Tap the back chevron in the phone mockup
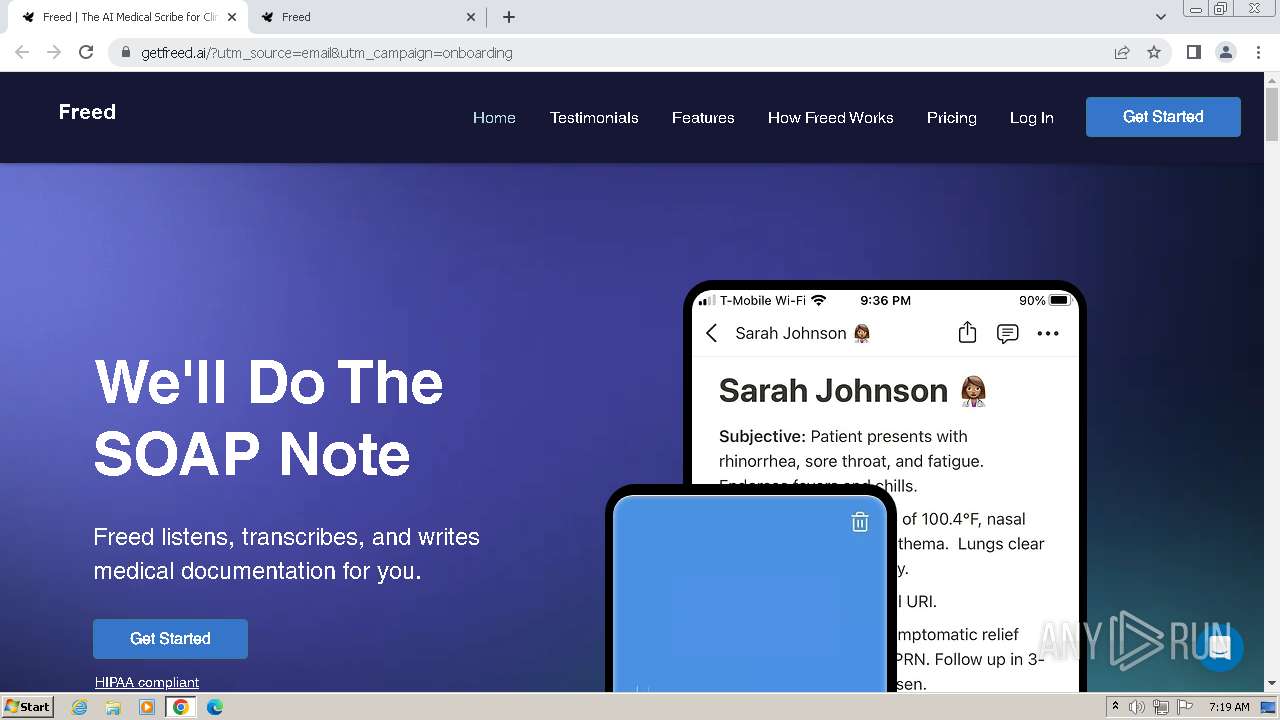This screenshot has width=1280, height=720. tap(711, 333)
